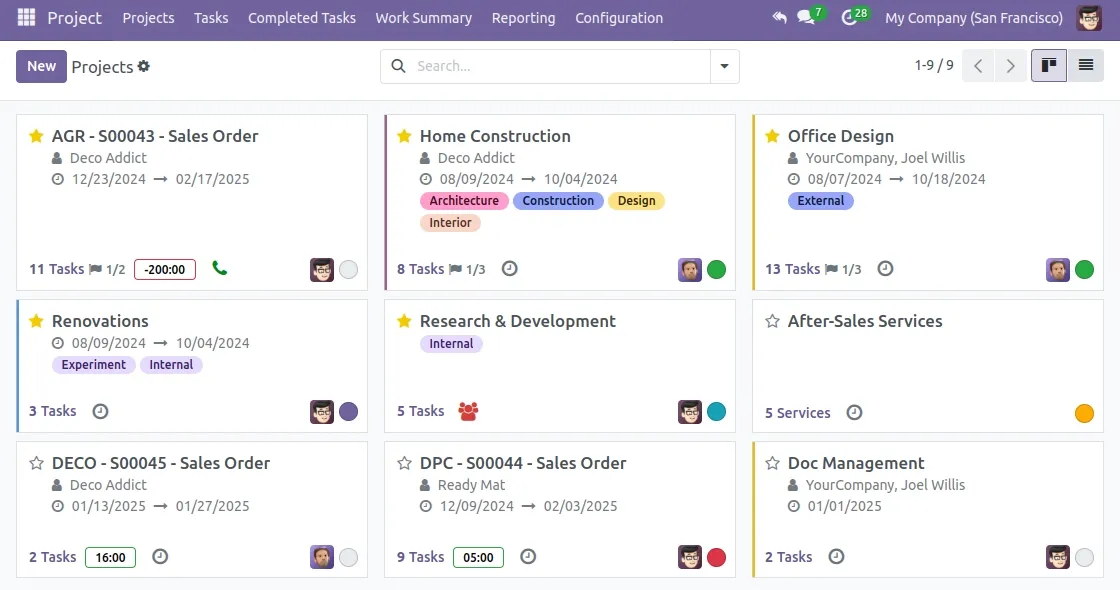Viewport: 1120px width, 590px height.
Task: Click the orange status dot on After-Sales Services
Action: [1084, 414]
